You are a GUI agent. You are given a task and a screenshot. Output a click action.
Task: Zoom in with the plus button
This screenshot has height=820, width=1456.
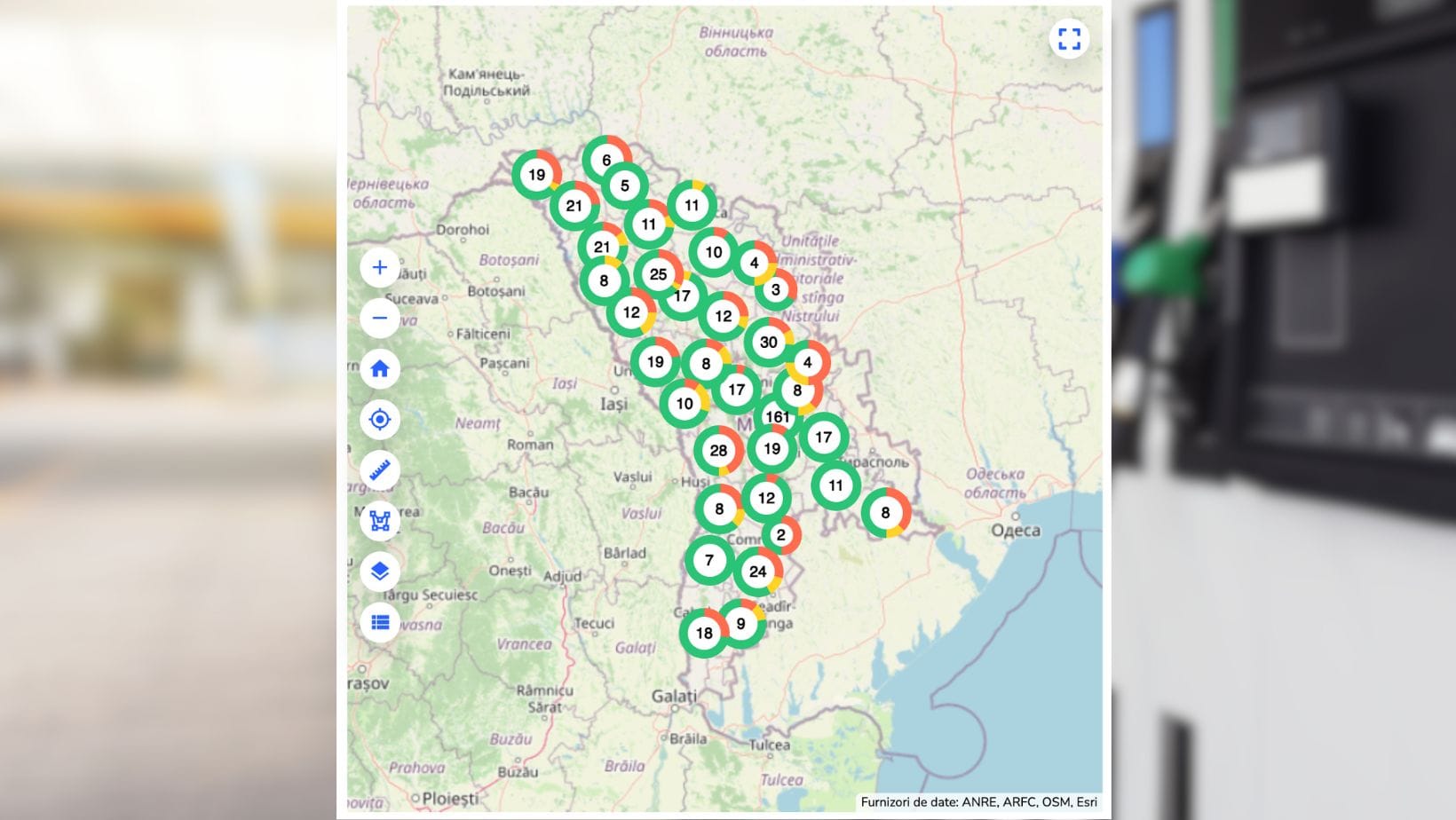[380, 268]
